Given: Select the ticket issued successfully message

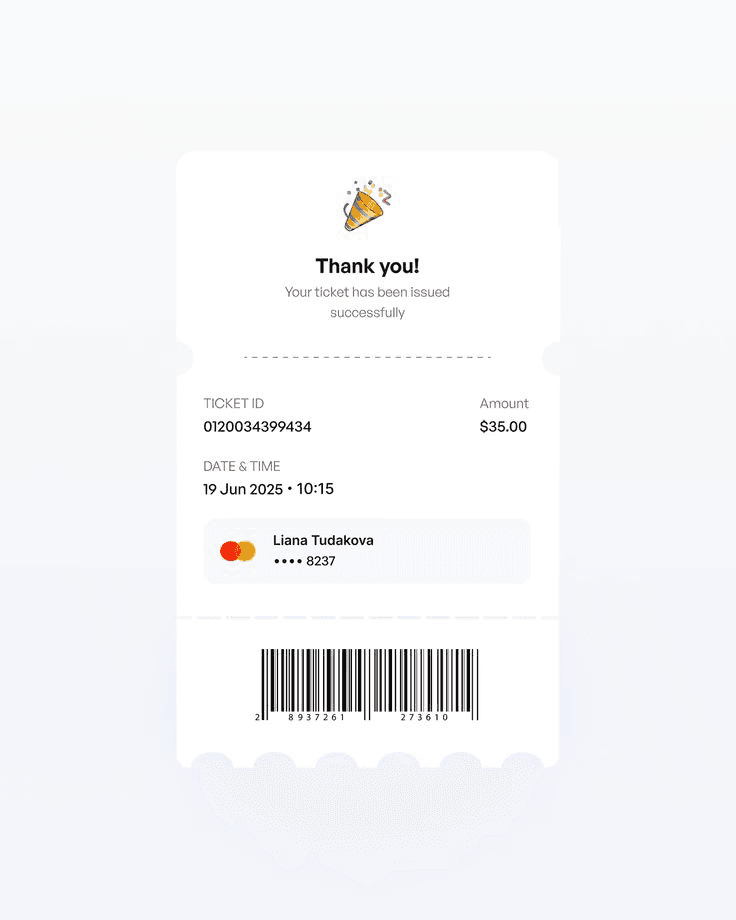Looking at the screenshot, I should click(x=367, y=302).
